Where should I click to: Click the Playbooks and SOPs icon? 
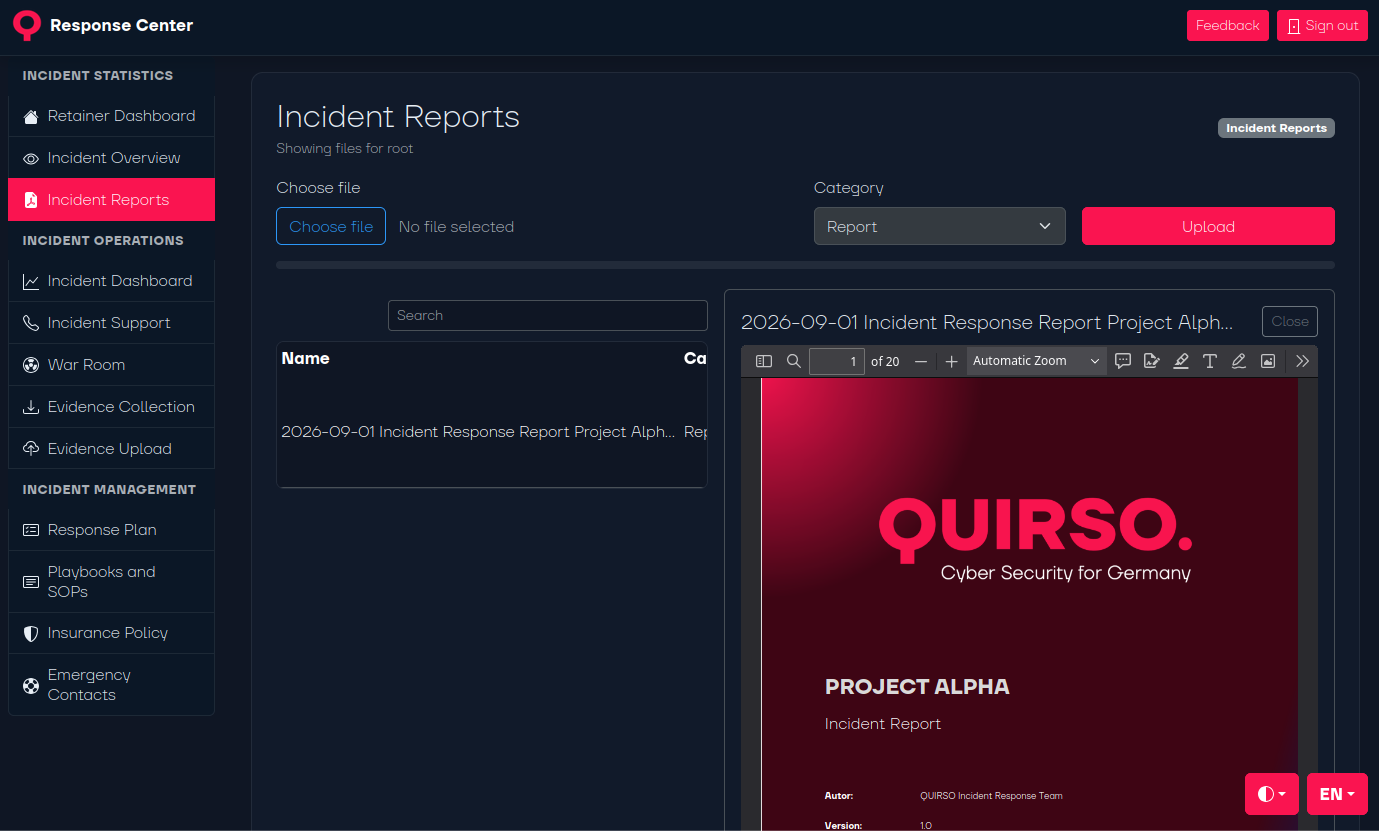pyautogui.click(x=31, y=582)
